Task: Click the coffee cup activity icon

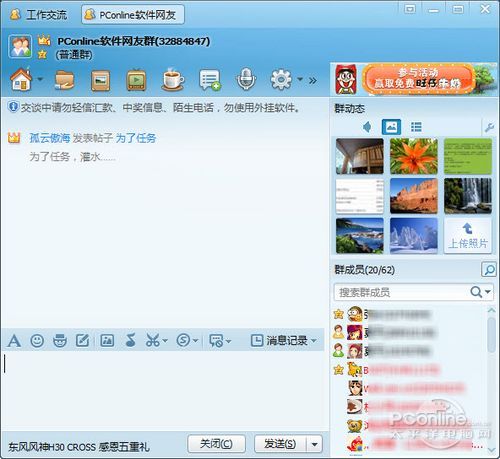Action: 173,79
